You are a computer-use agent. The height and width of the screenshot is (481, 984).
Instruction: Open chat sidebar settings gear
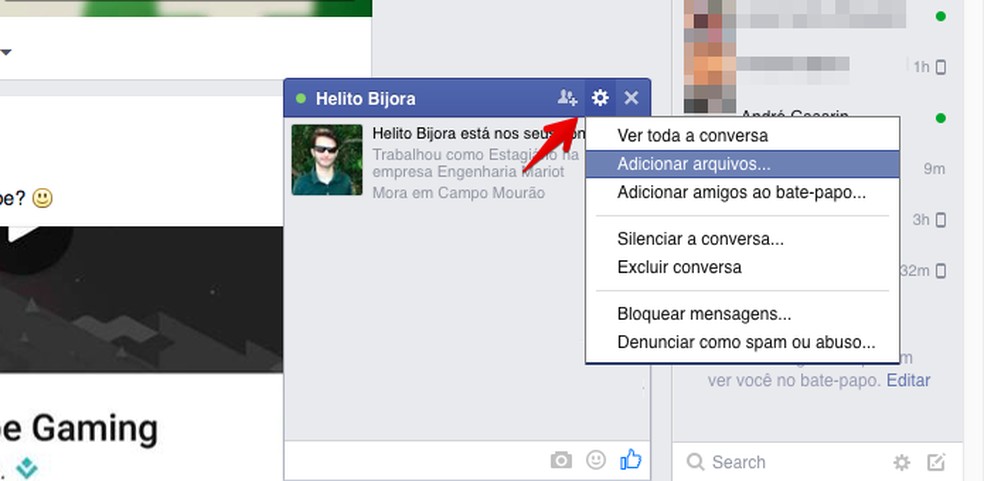[x=902, y=463]
